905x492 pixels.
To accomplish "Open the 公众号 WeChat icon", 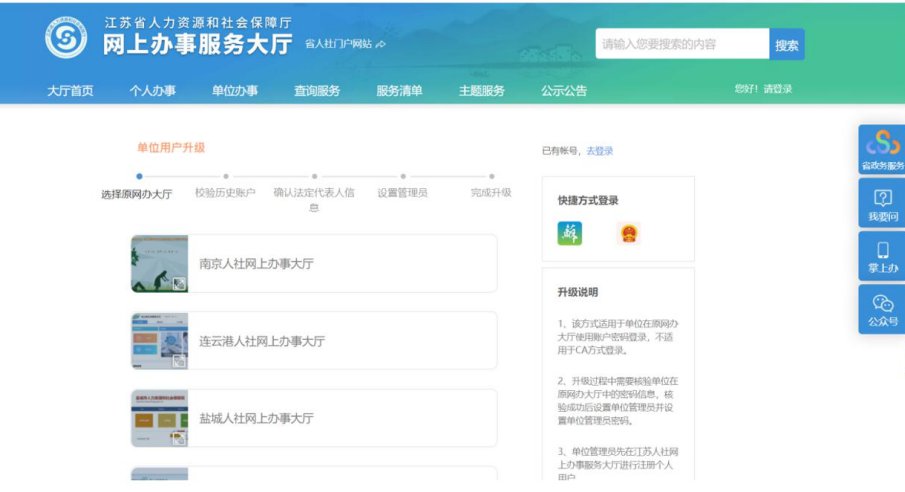I will click(882, 309).
